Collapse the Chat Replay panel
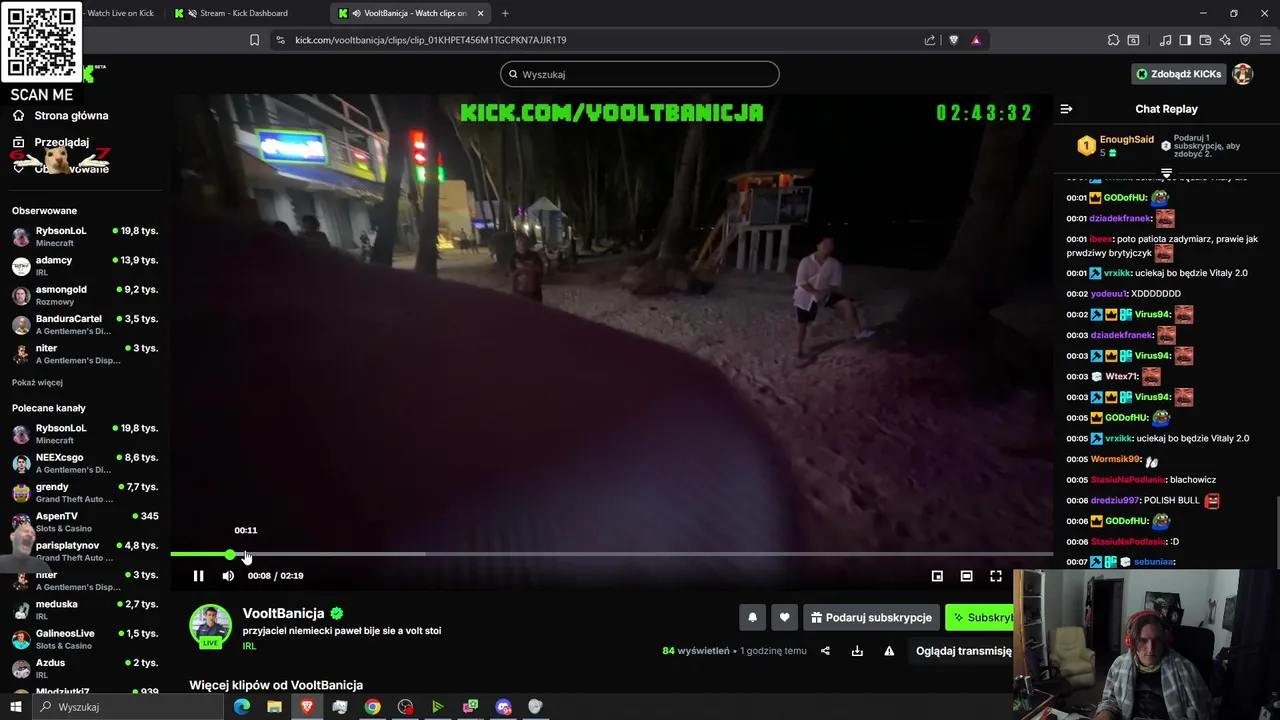This screenshot has width=1280, height=720. tap(1066, 109)
